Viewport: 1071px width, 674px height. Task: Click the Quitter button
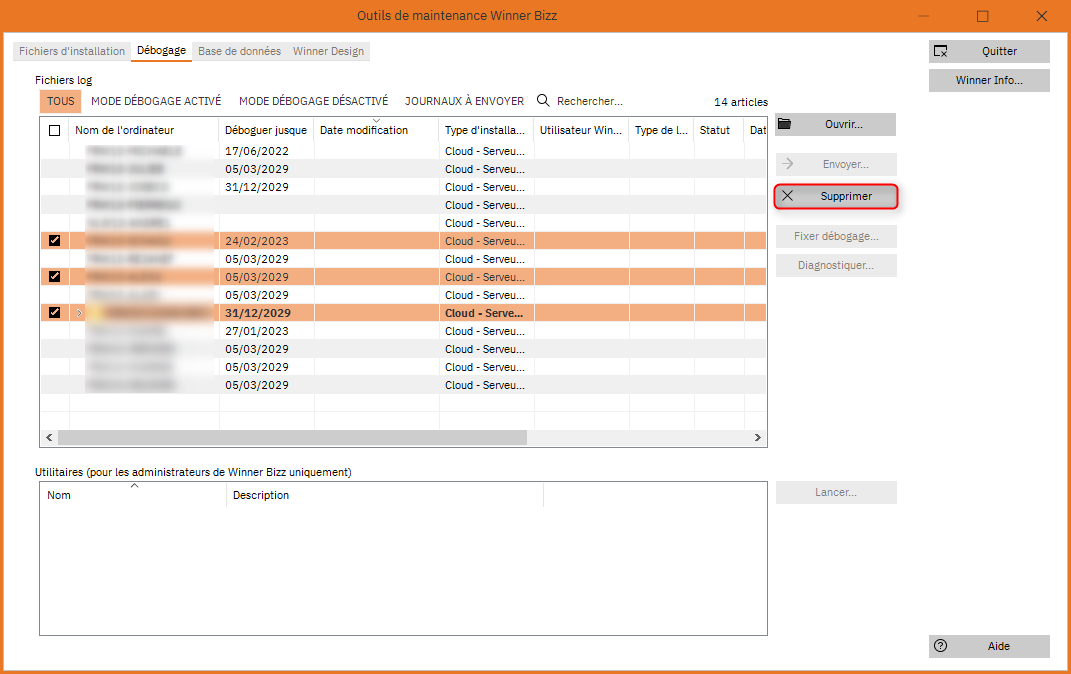tap(989, 51)
